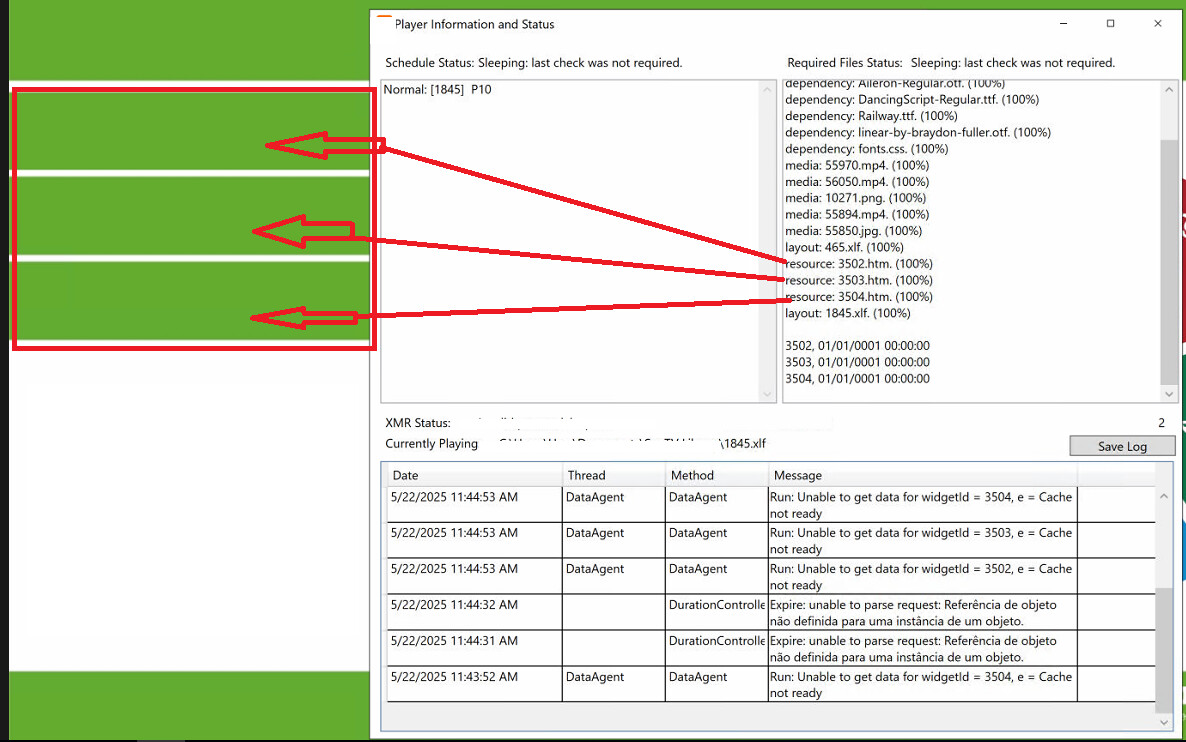Click the up arrow on Required Files scrollbar
The width and height of the screenshot is (1186, 742).
(x=1167, y=89)
